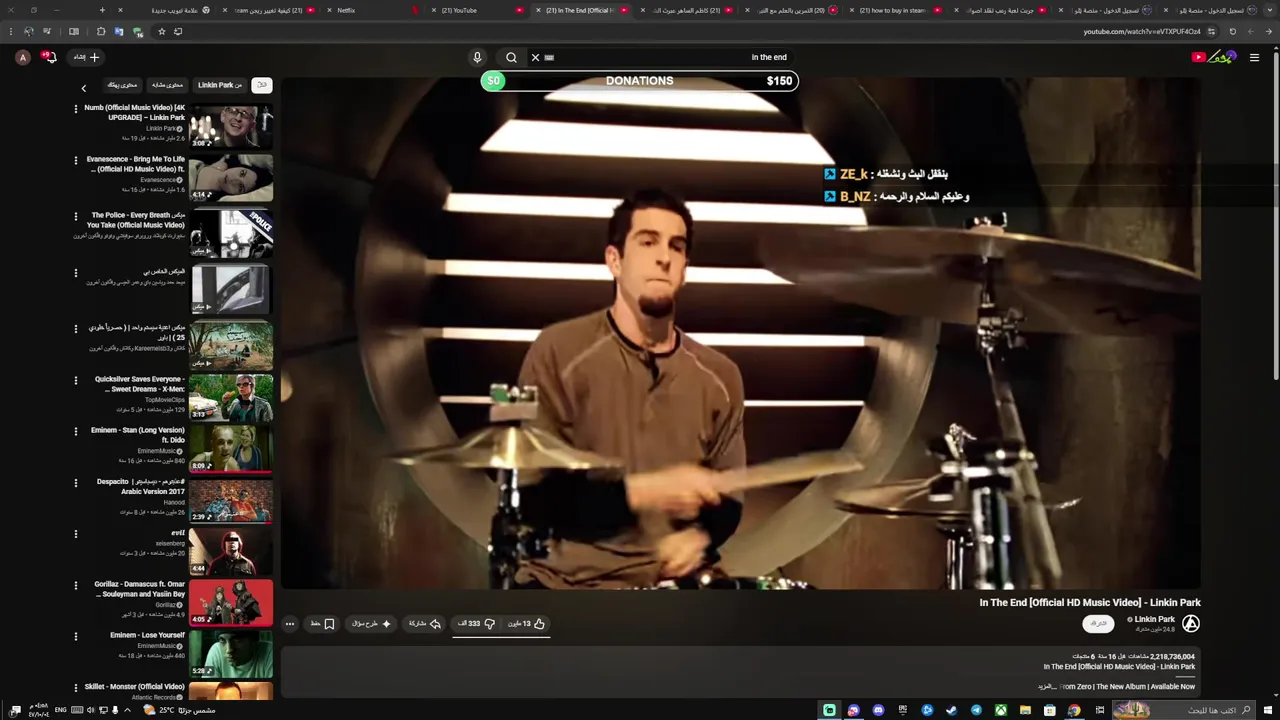
Task: Open options menu for the Numb video
Action: tap(76, 108)
